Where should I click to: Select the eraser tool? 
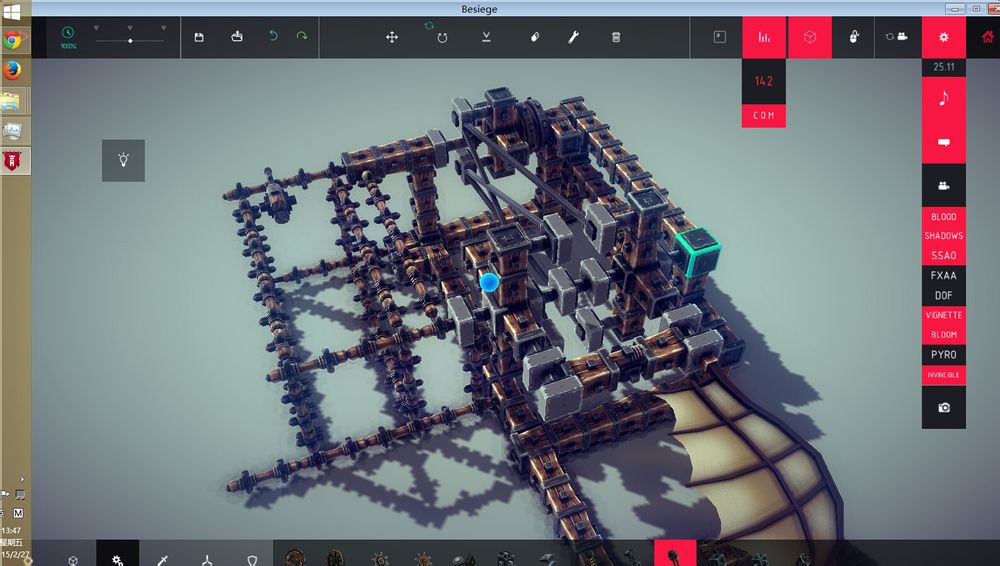pyautogui.click(x=534, y=37)
